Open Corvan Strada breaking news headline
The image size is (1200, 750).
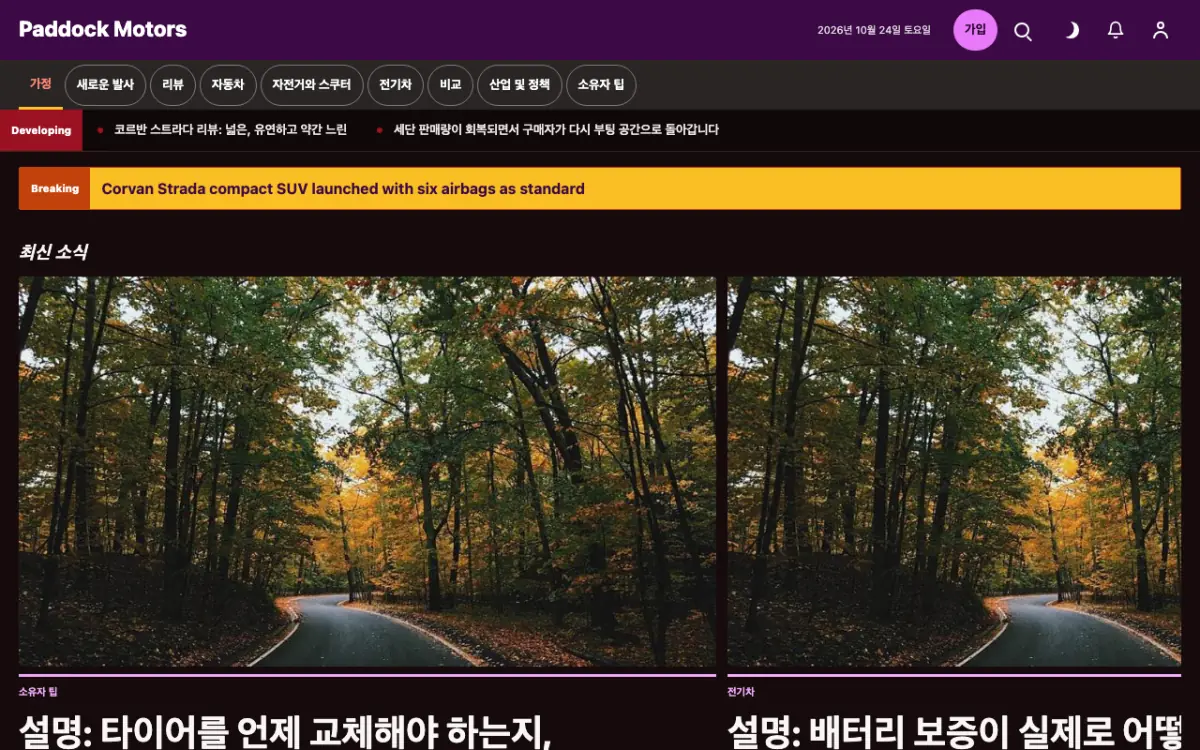coord(343,188)
